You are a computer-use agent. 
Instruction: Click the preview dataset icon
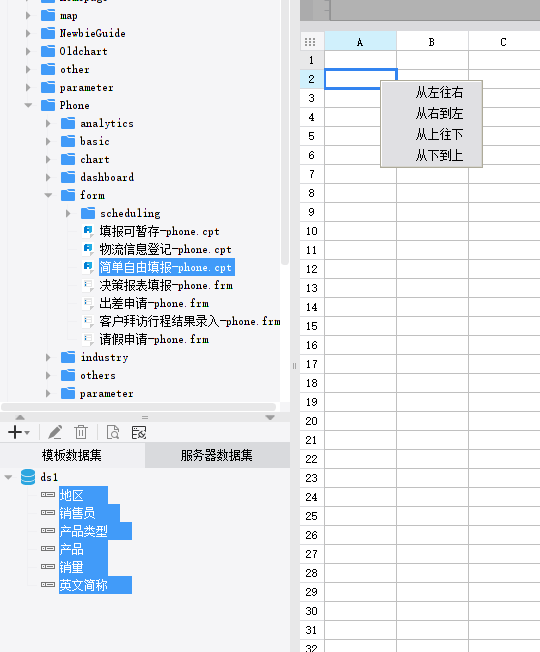[x=113, y=432]
